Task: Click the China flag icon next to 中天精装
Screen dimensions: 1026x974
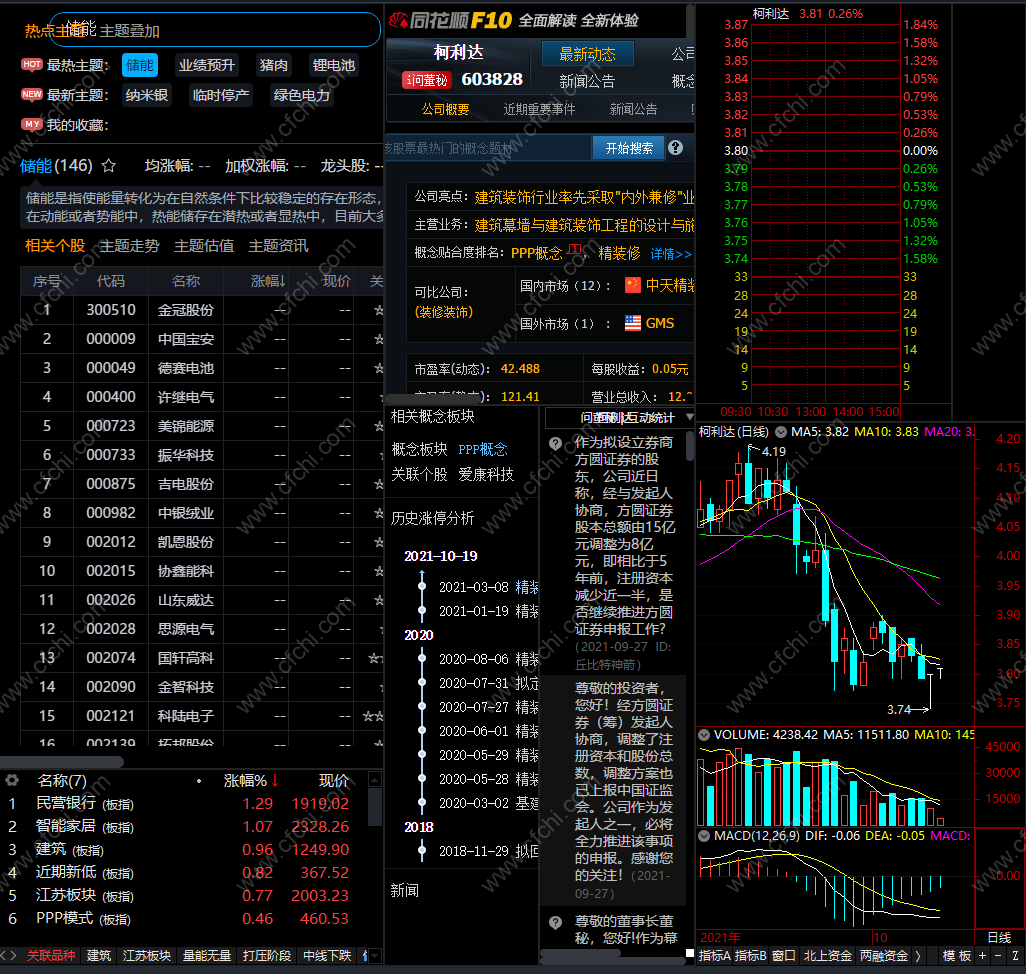Action: point(633,285)
